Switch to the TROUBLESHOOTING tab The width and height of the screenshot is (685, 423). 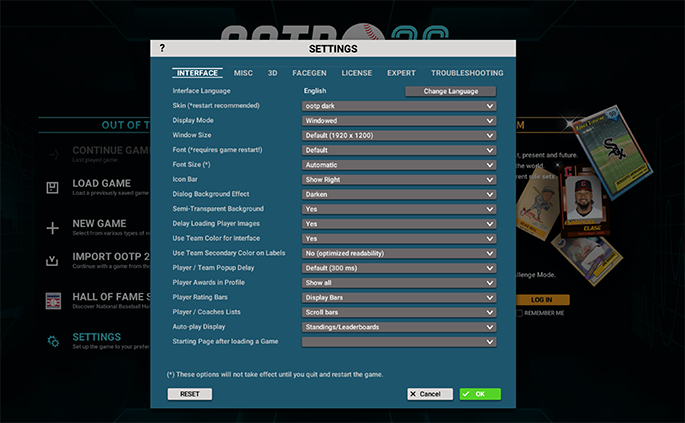(x=467, y=73)
